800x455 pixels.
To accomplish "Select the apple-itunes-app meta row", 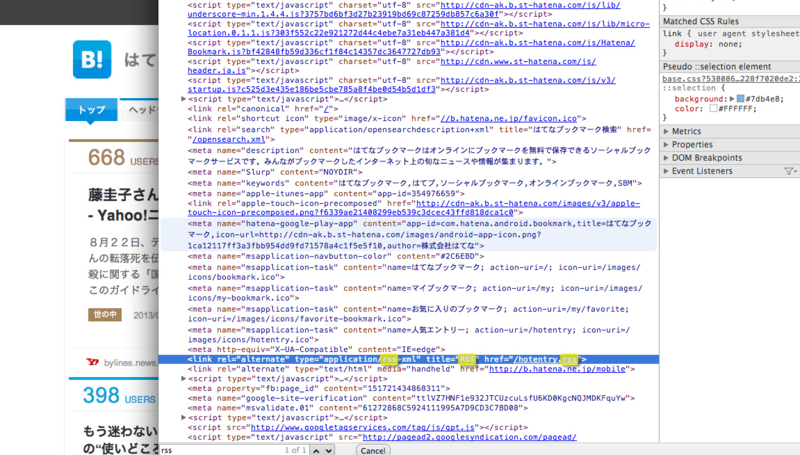I will click(x=326, y=193).
